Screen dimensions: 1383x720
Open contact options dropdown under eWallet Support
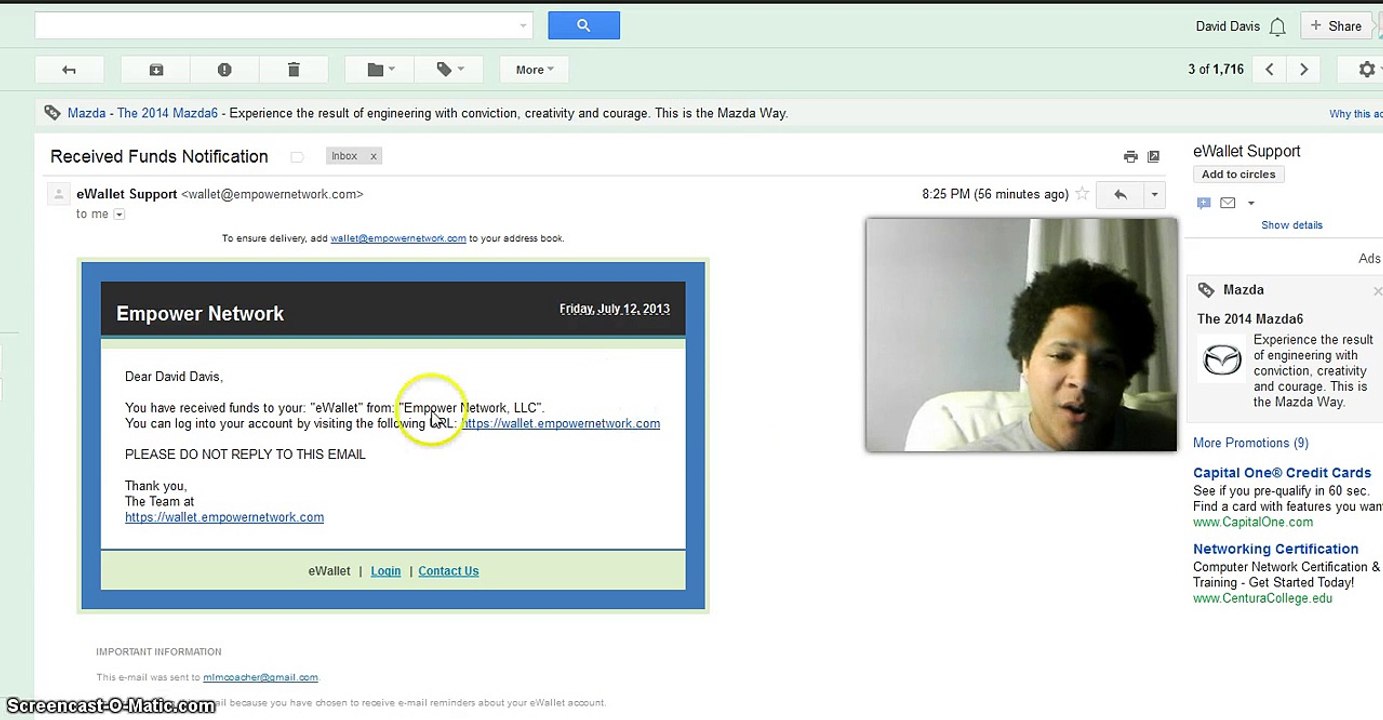1250,203
